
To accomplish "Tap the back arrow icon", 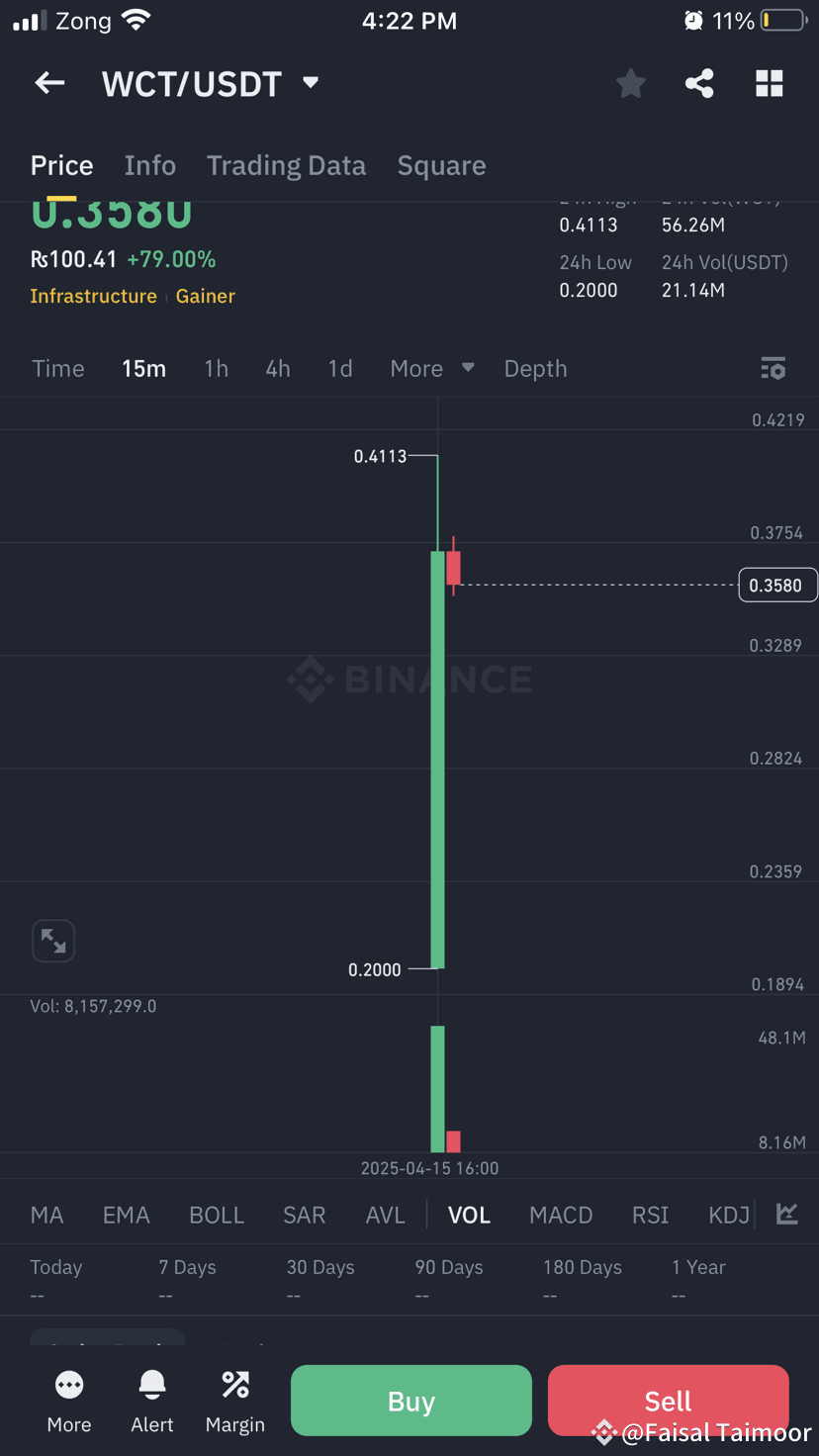I will coord(49,84).
